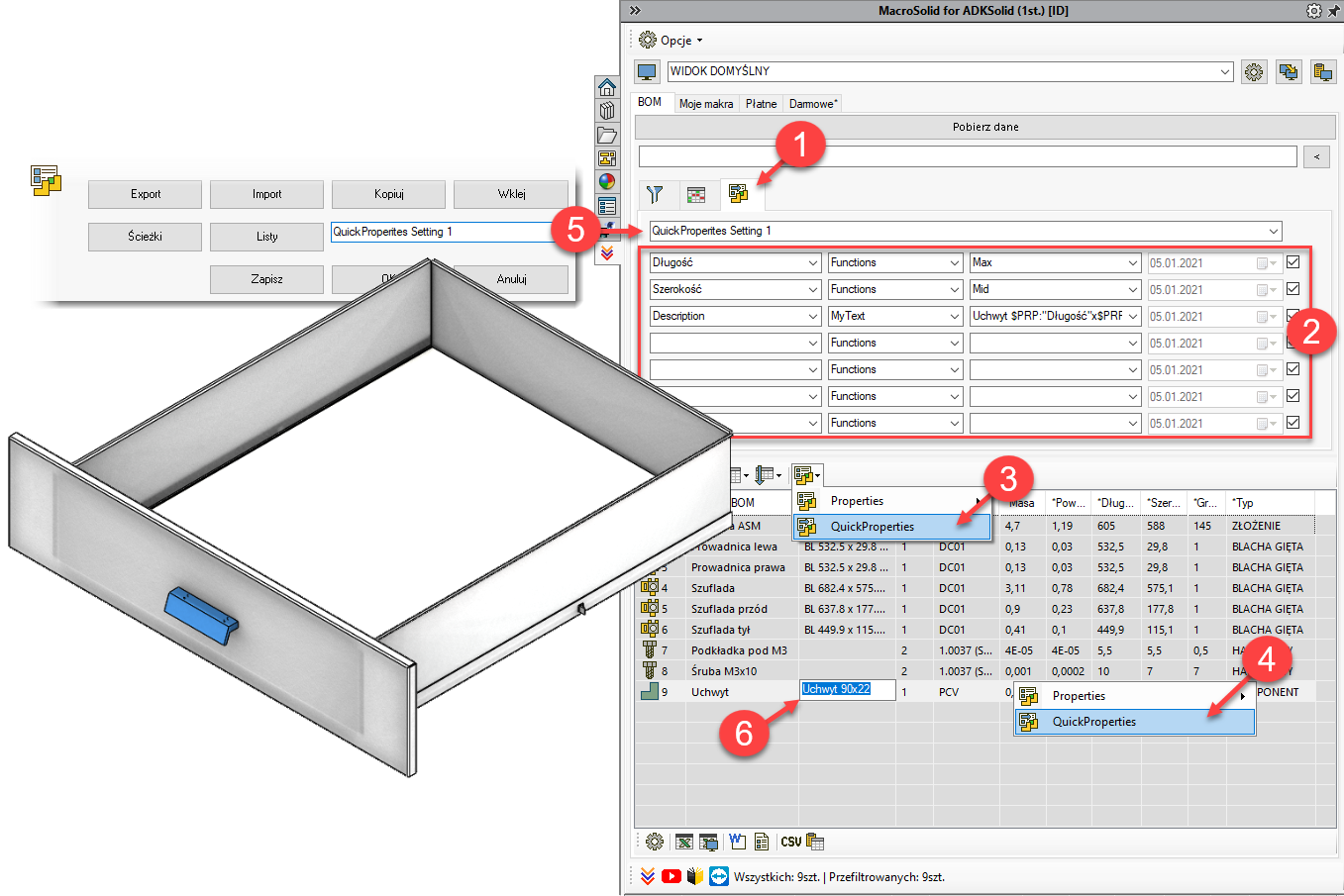Viewport: 1344px width, 896px height.
Task: Launch TeamViewer icon in status bar
Action: [719, 876]
